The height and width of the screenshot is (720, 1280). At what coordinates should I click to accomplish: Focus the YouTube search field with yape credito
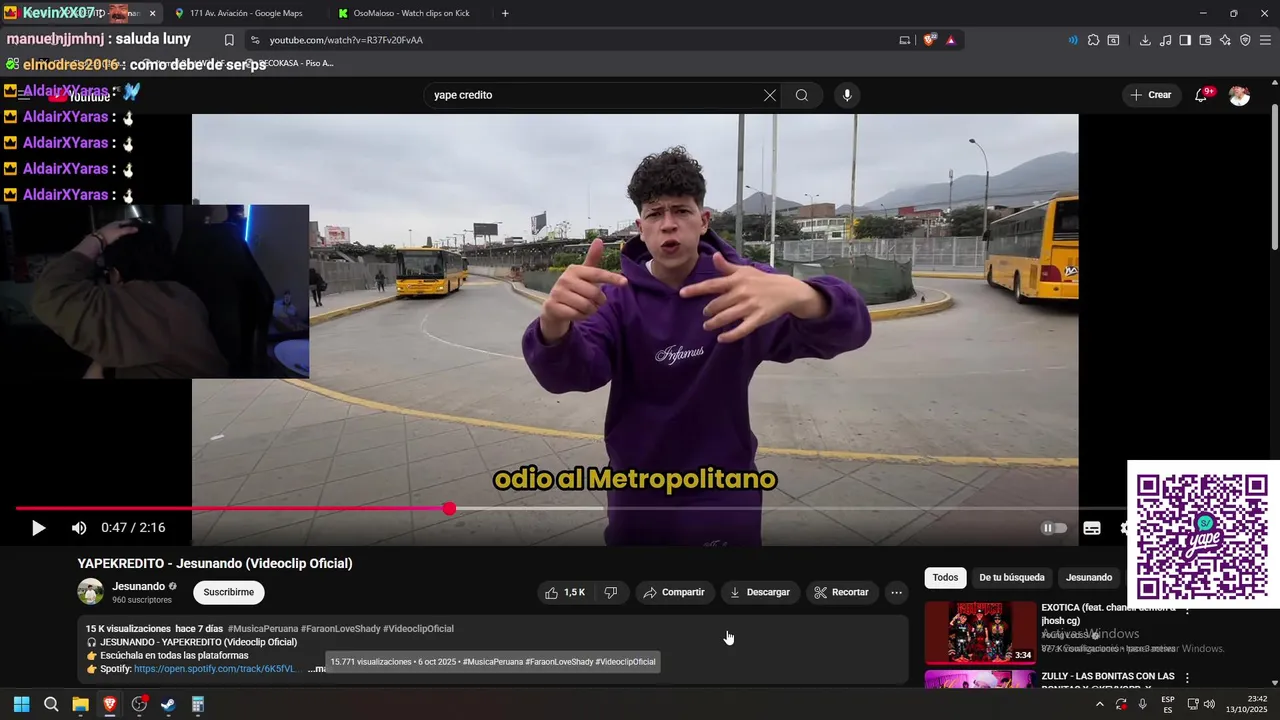point(594,95)
